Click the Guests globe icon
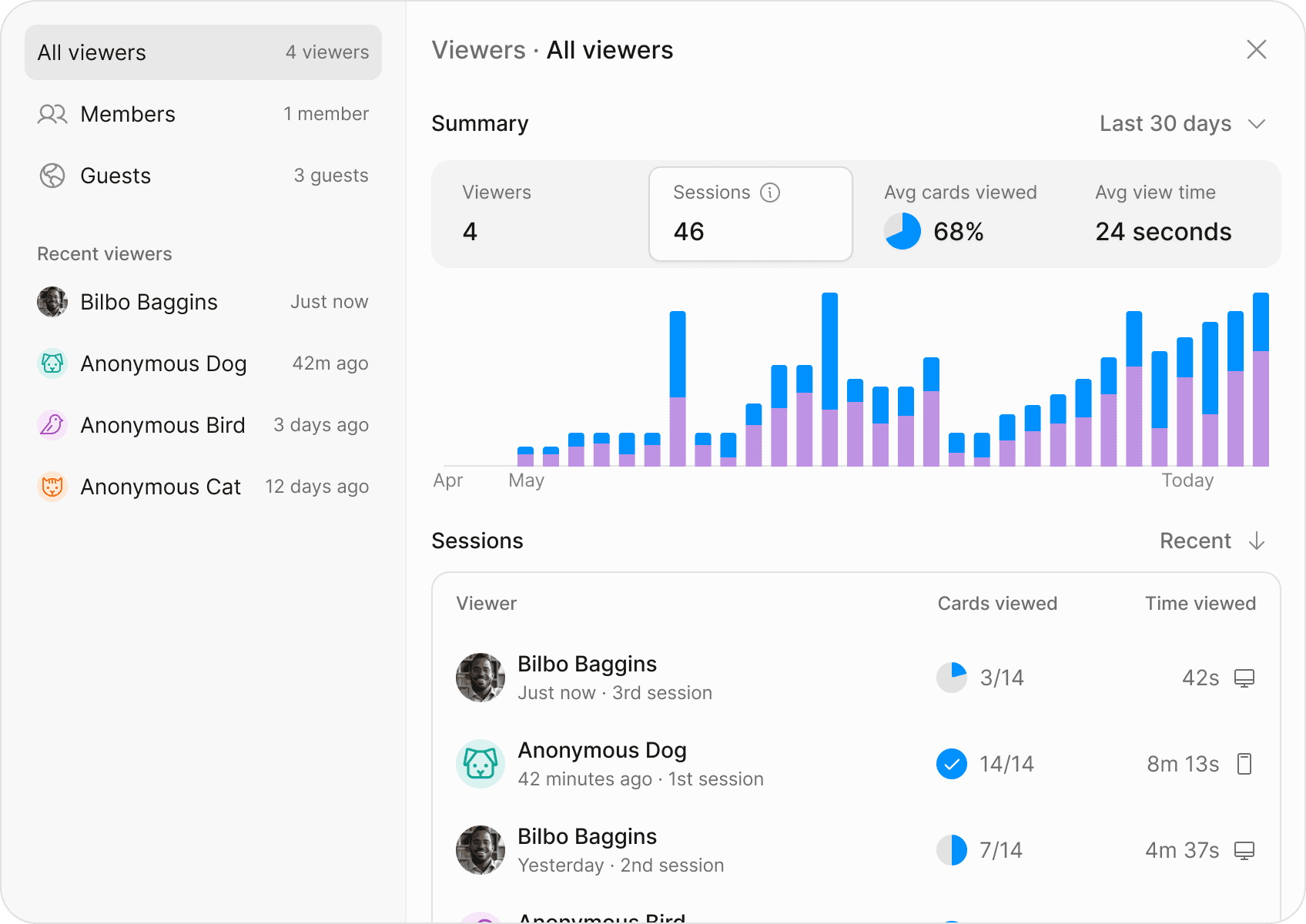This screenshot has width=1306, height=924. click(x=52, y=176)
